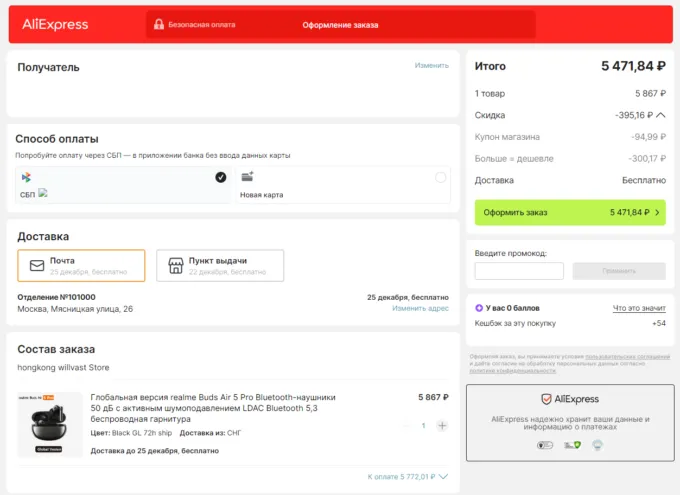Click the AliExpress shield icon in security banner
This screenshot has height=495, width=680.
pos(546,399)
